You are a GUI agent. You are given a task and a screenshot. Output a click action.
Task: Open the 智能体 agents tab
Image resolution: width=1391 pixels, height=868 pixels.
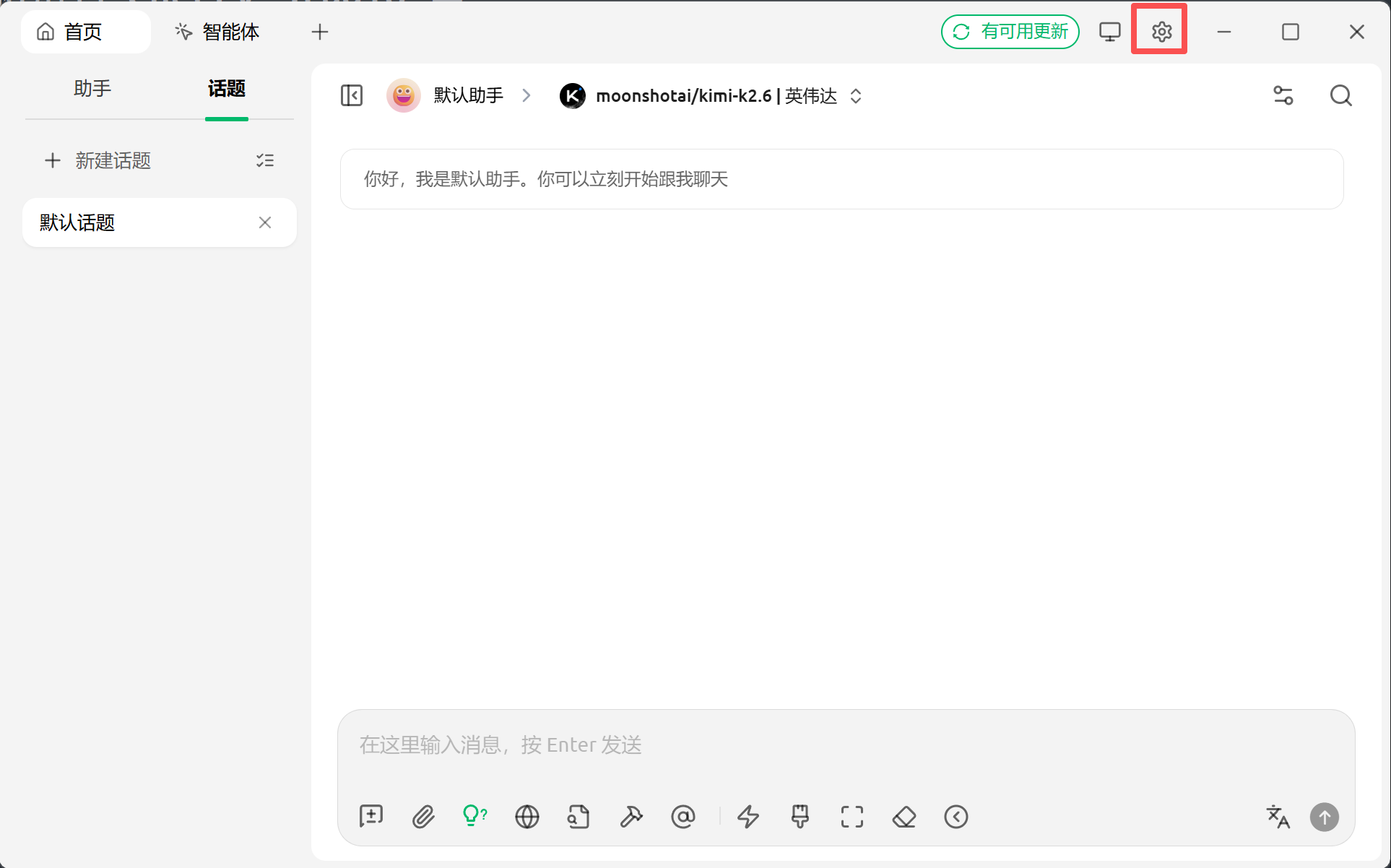(217, 32)
